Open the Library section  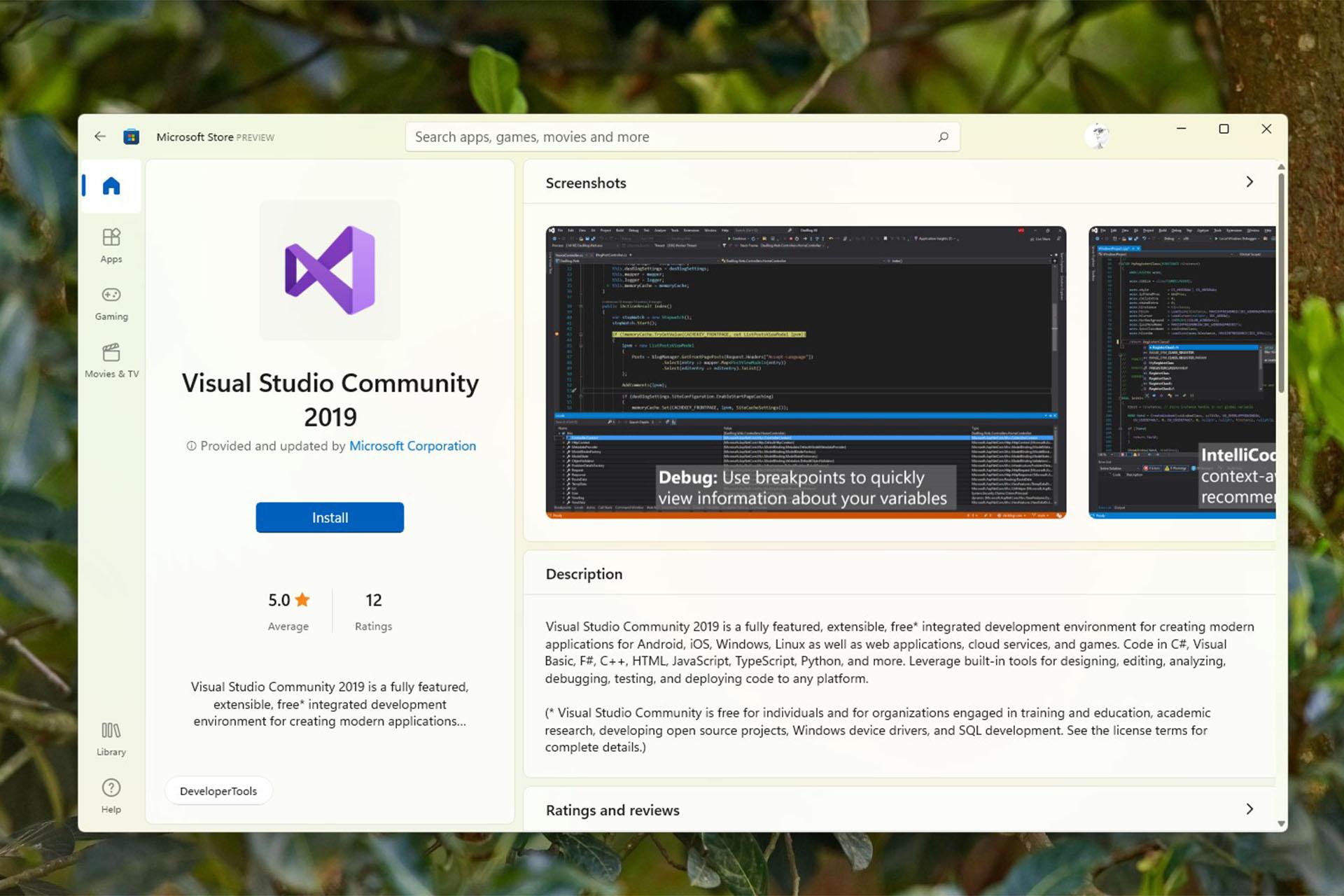111,740
